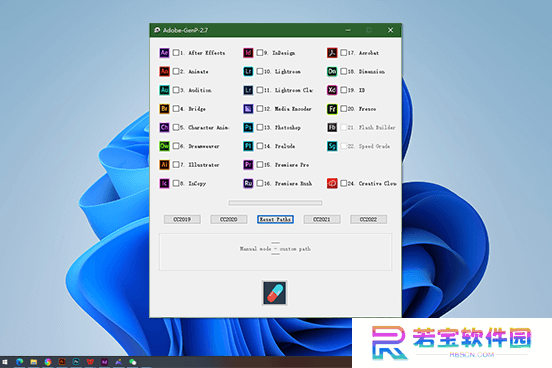Open Photoshop from the taskbar
The width and height of the screenshot is (552, 368).
click(x=76, y=362)
